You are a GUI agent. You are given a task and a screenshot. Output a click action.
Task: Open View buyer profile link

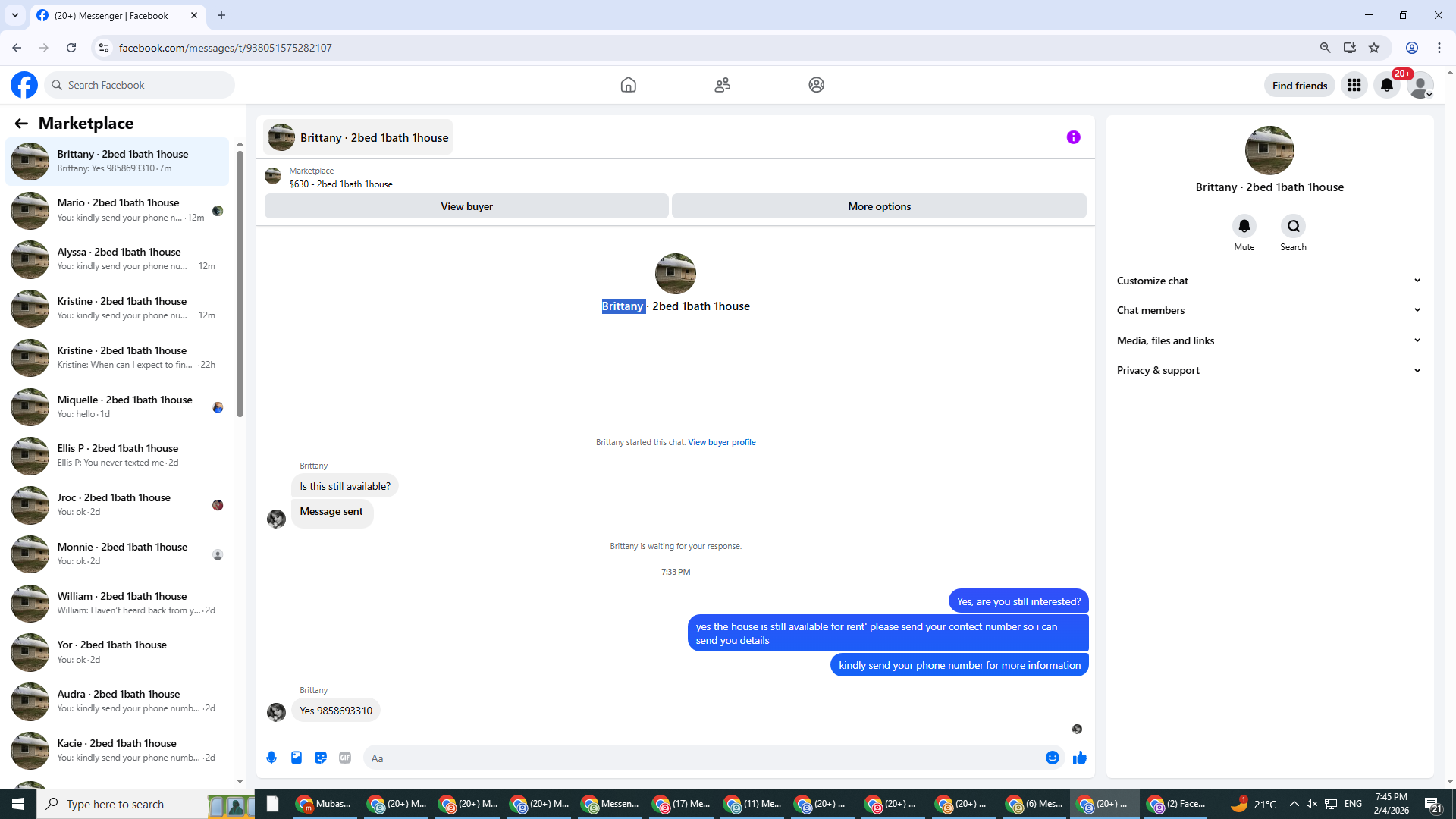point(721,442)
